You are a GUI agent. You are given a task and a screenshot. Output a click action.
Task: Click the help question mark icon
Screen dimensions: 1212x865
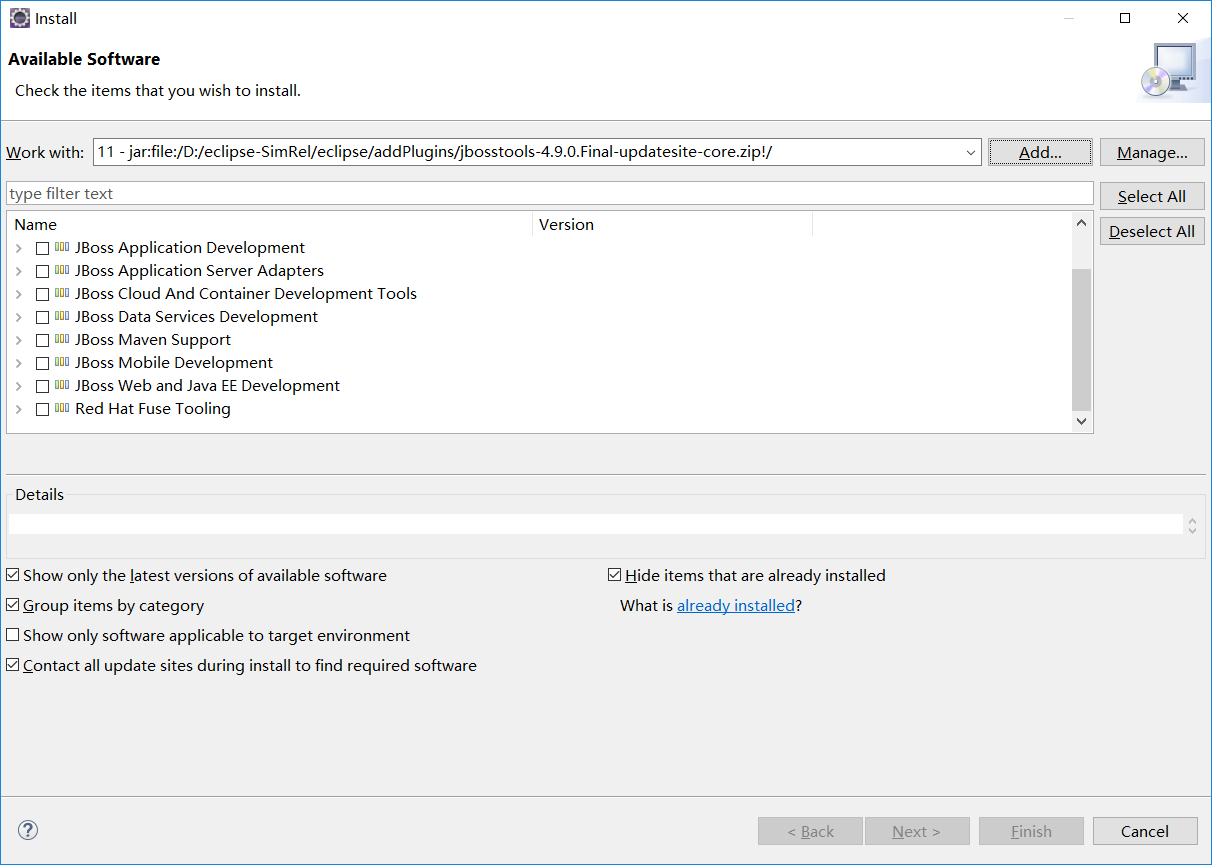tap(28, 830)
